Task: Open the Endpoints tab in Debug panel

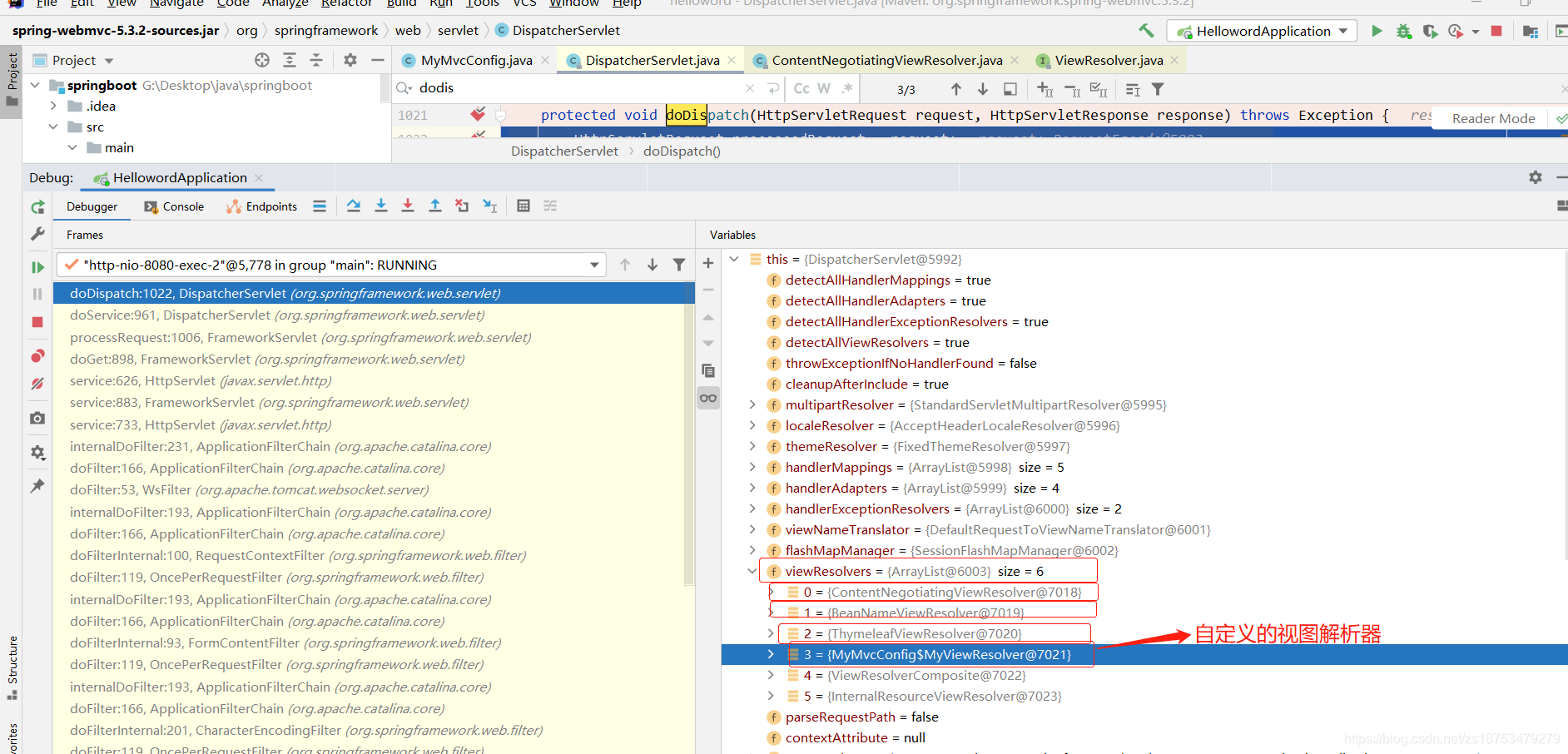Action: 261,206
